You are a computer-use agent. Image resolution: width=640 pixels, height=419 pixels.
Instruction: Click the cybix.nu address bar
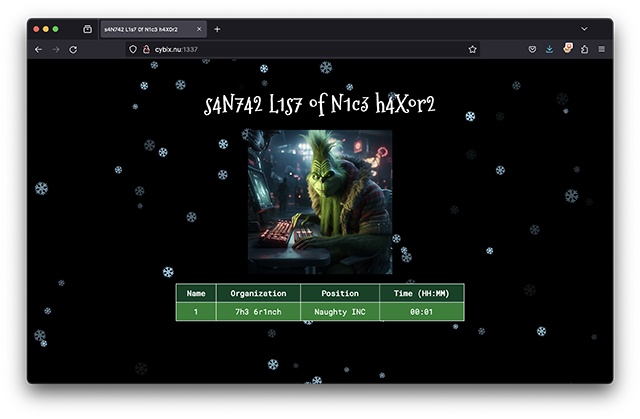300,49
